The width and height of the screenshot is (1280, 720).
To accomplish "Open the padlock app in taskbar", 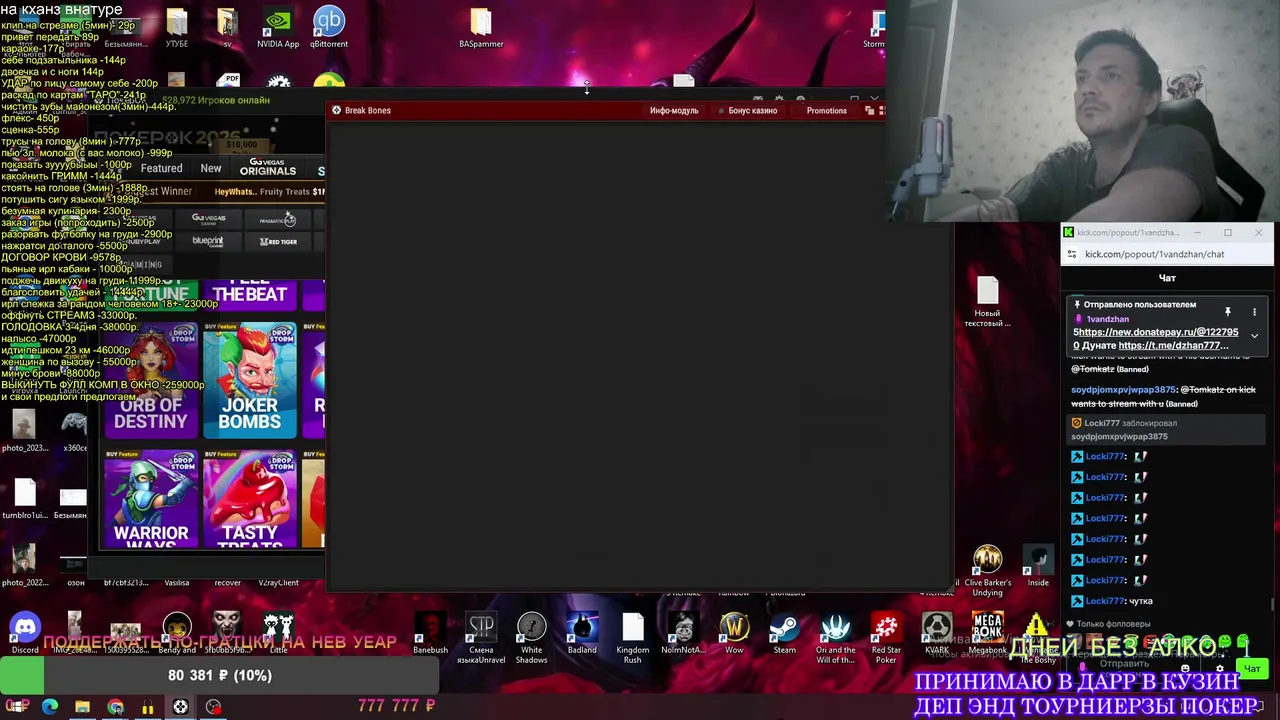I will click(x=148, y=707).
